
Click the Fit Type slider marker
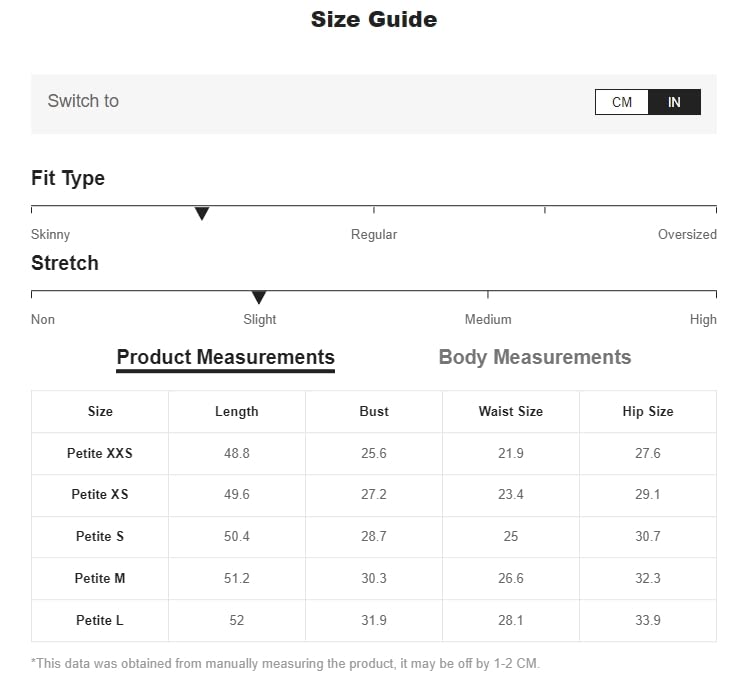pos(202,213)
